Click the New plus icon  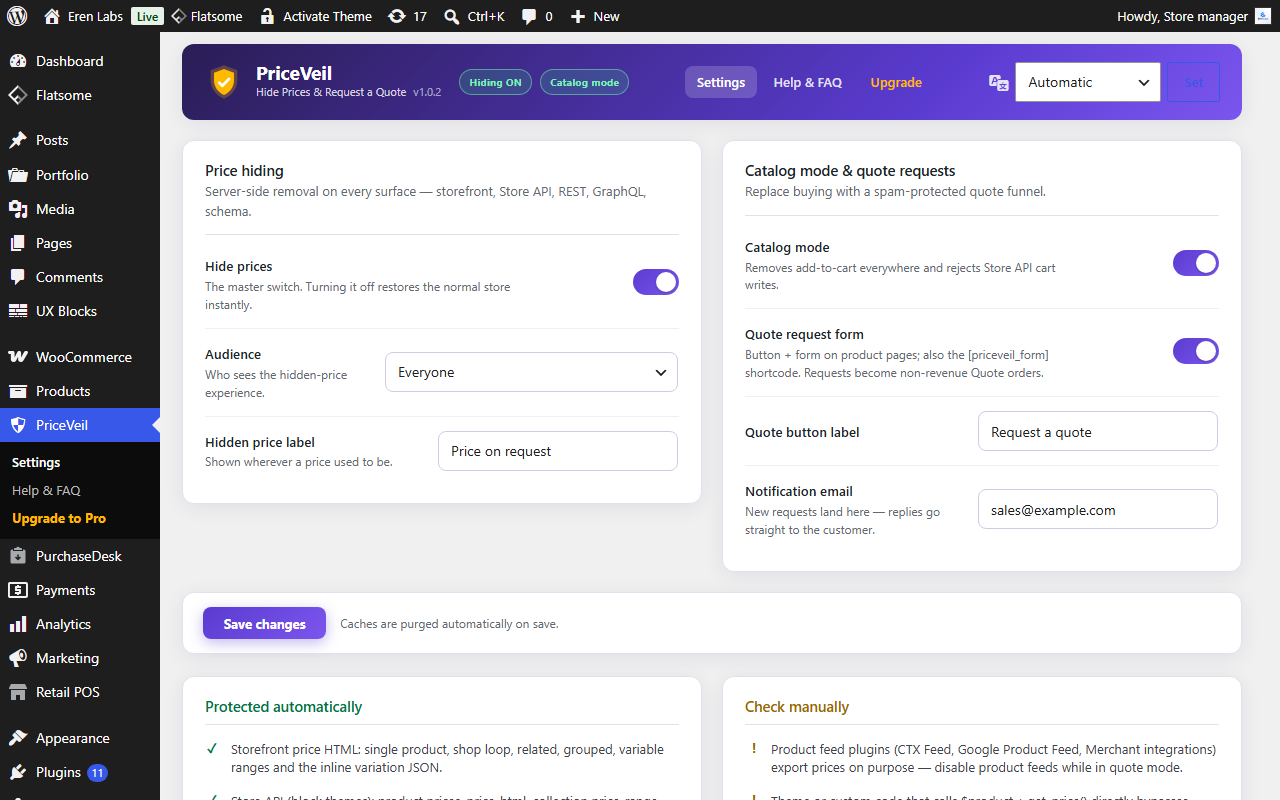(578, 16)
